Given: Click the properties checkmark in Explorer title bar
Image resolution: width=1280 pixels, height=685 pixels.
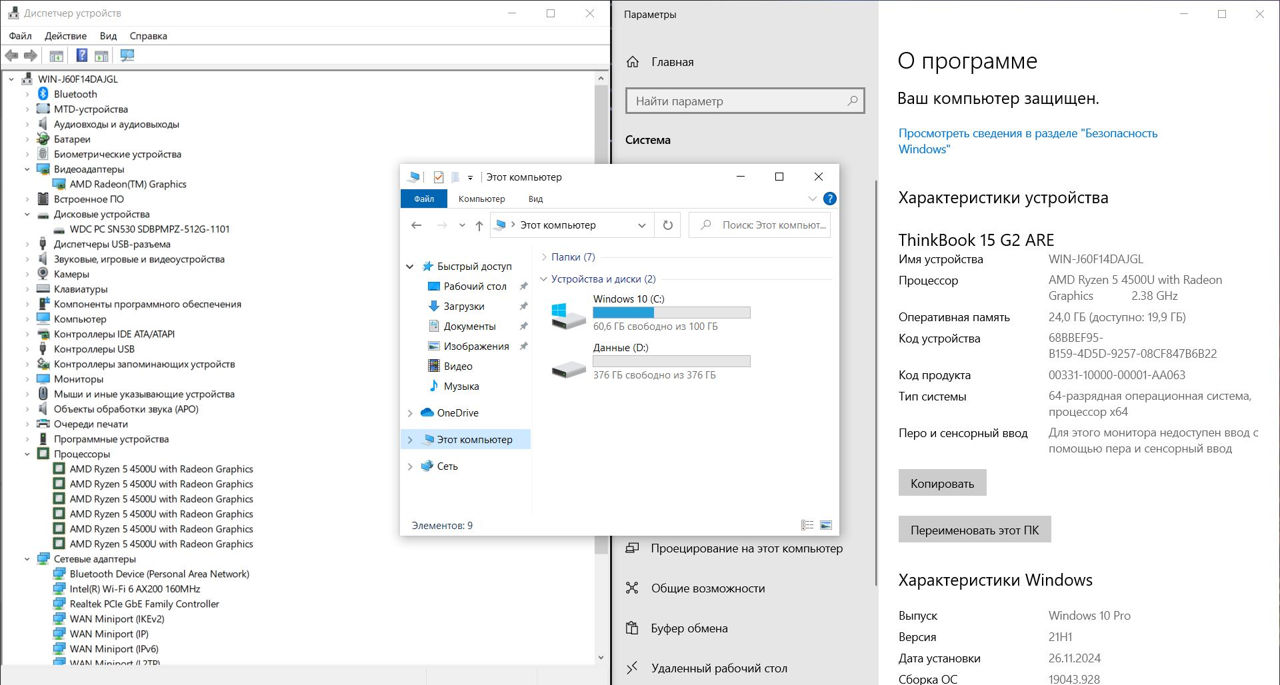Looking at the screenshot, I should pyautogui.click(x=438, y=177).
